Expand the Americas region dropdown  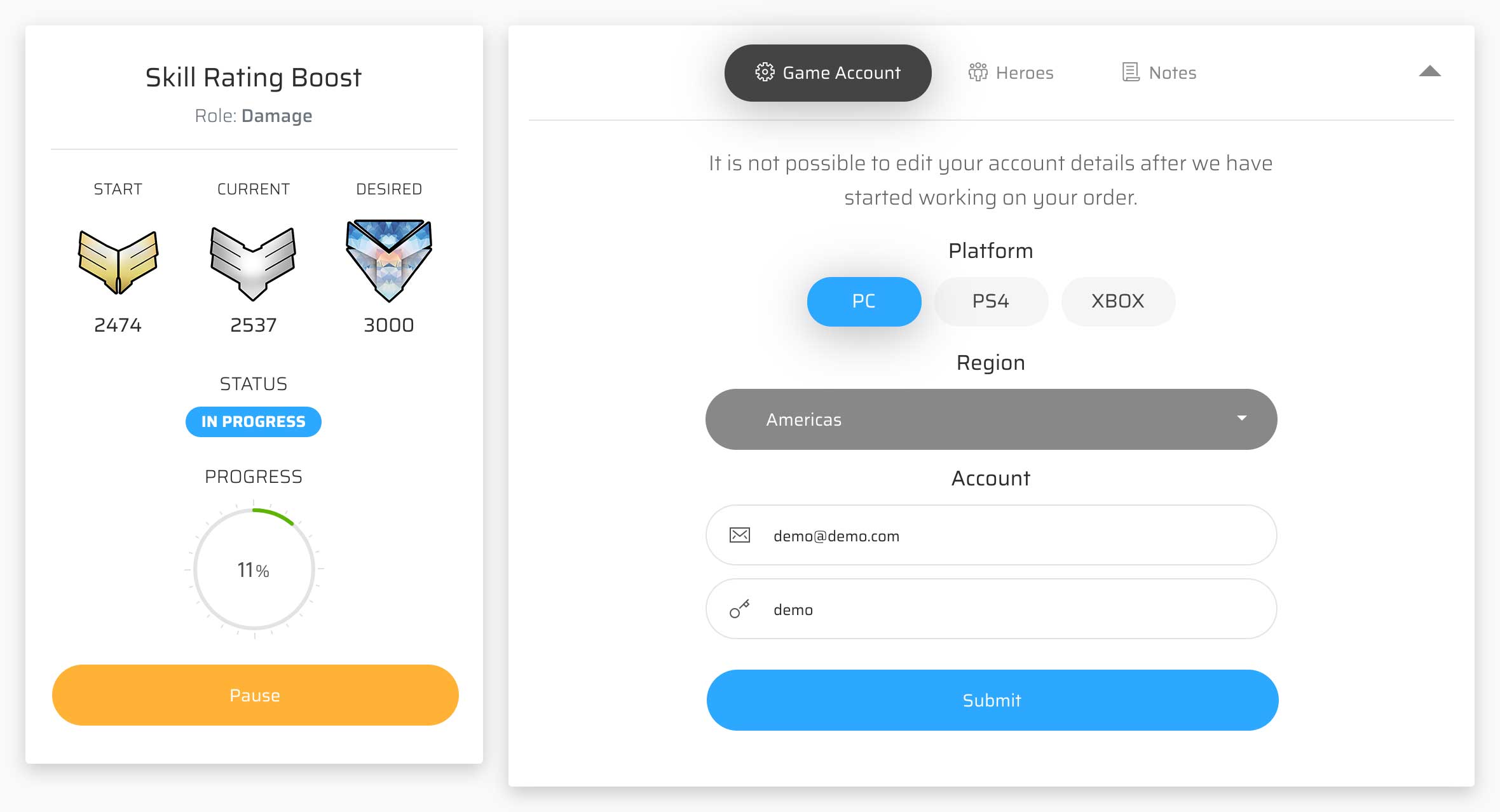pyautogui.click(x=991, y=419)
